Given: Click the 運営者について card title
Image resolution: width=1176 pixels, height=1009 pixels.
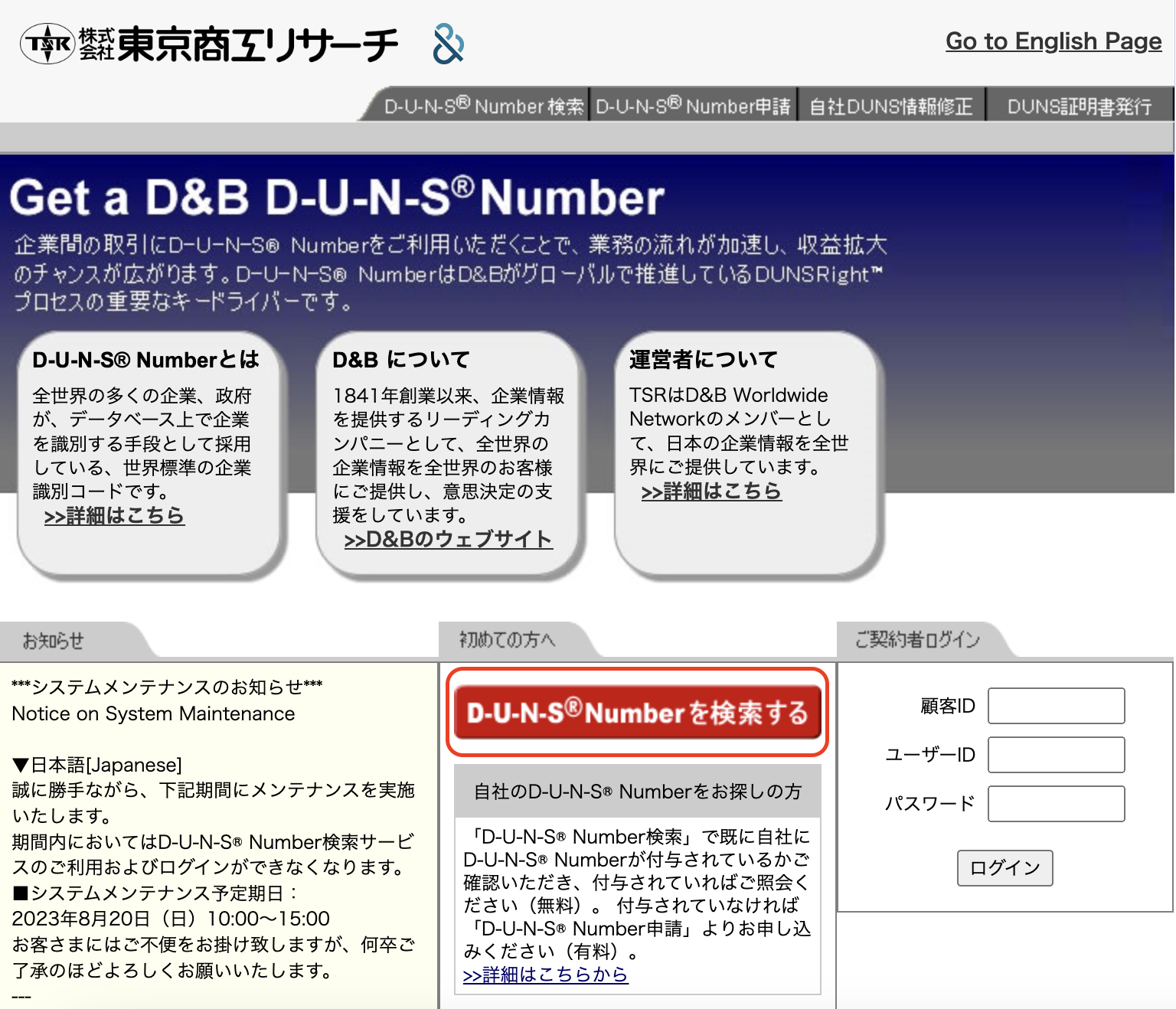Looking at the screenshot, I should 703,359.
